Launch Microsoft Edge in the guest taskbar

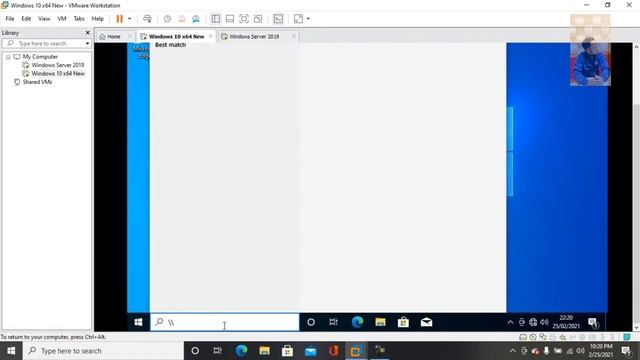coord(357,322)
